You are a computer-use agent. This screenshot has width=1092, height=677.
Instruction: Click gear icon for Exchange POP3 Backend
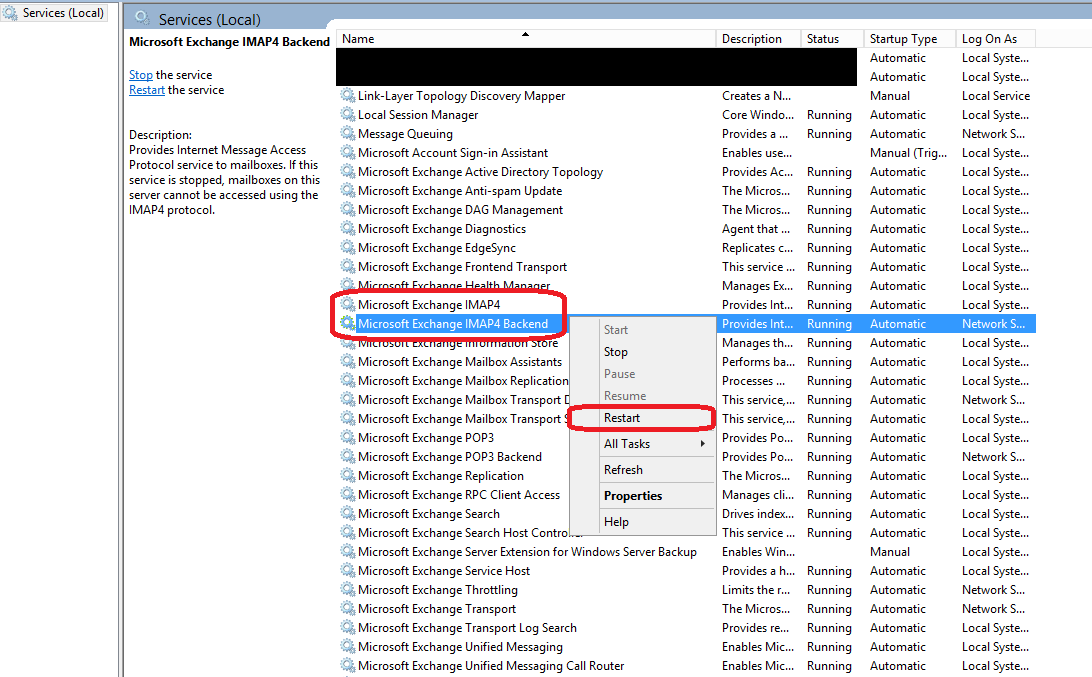(x=348, y=456)
